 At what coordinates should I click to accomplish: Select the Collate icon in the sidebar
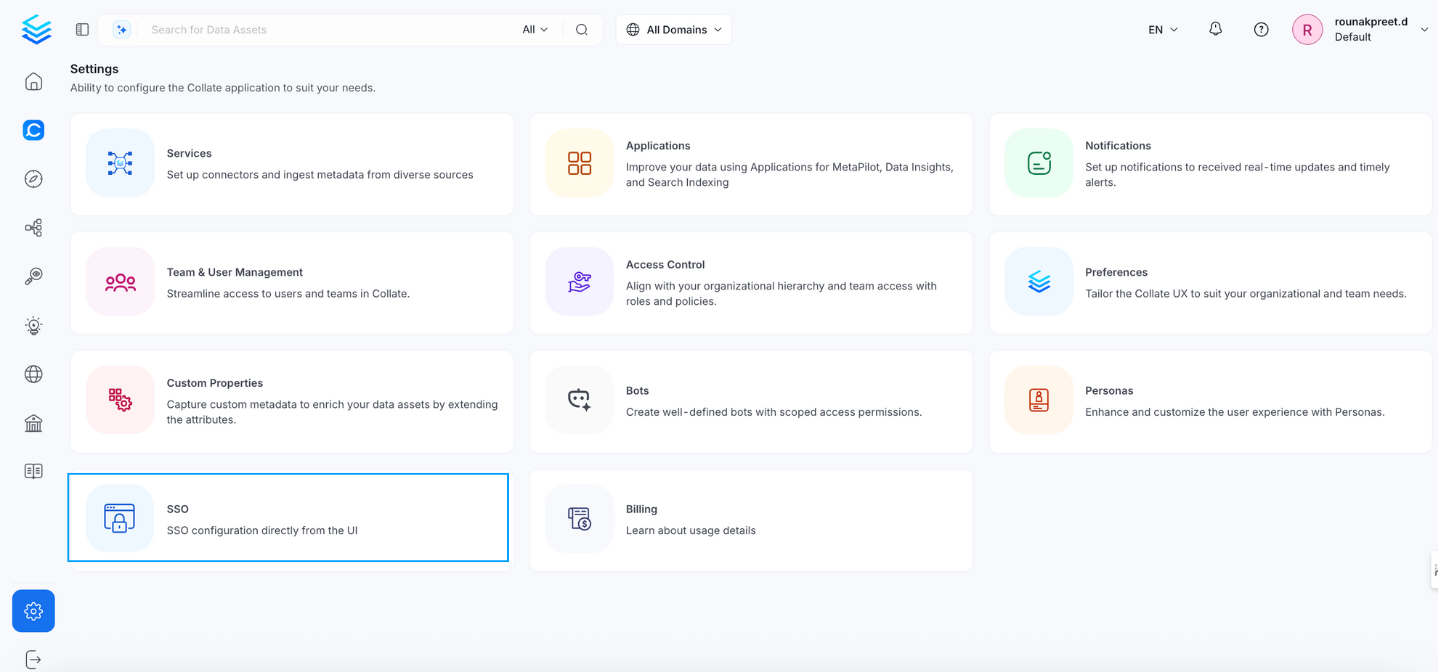click(33, 130)
